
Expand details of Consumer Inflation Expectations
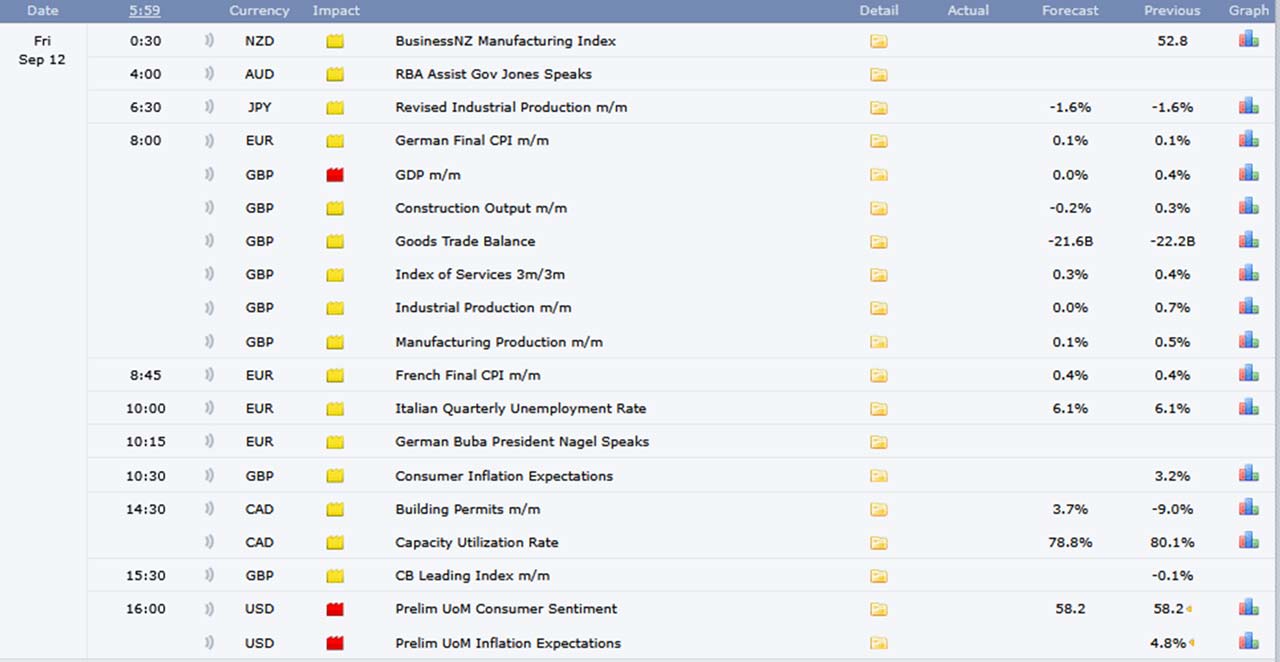878,476
